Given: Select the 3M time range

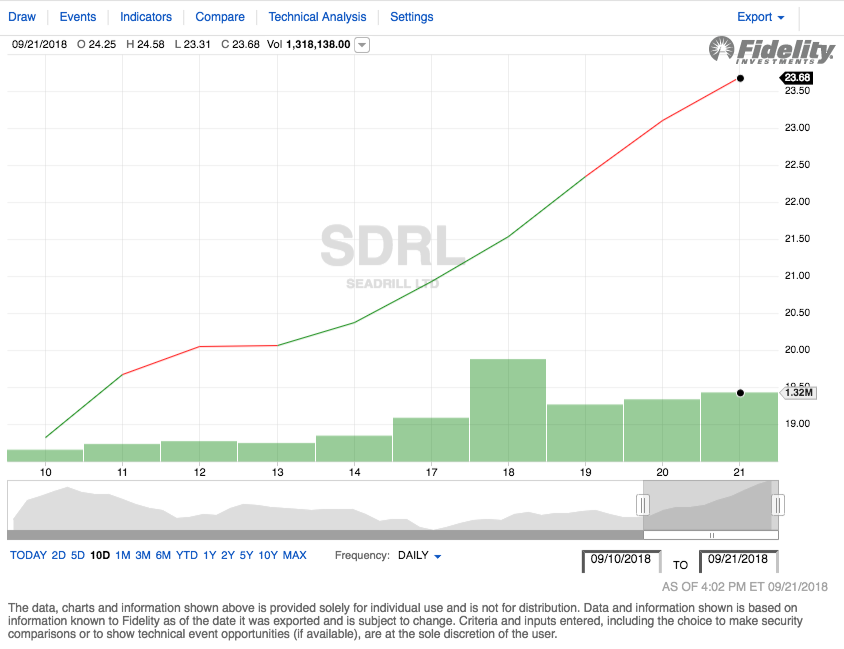Looking at the screenshot, I should (143, 555).
